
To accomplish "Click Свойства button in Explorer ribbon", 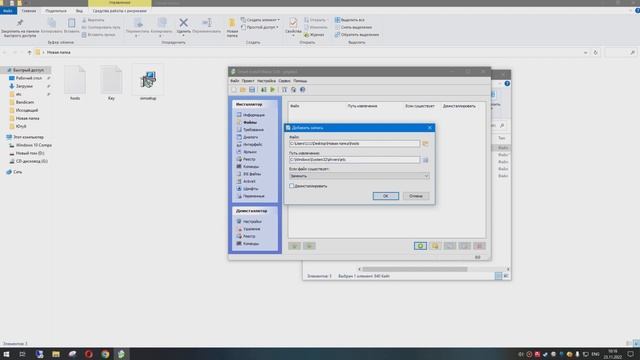I will (x=293, y=27).
